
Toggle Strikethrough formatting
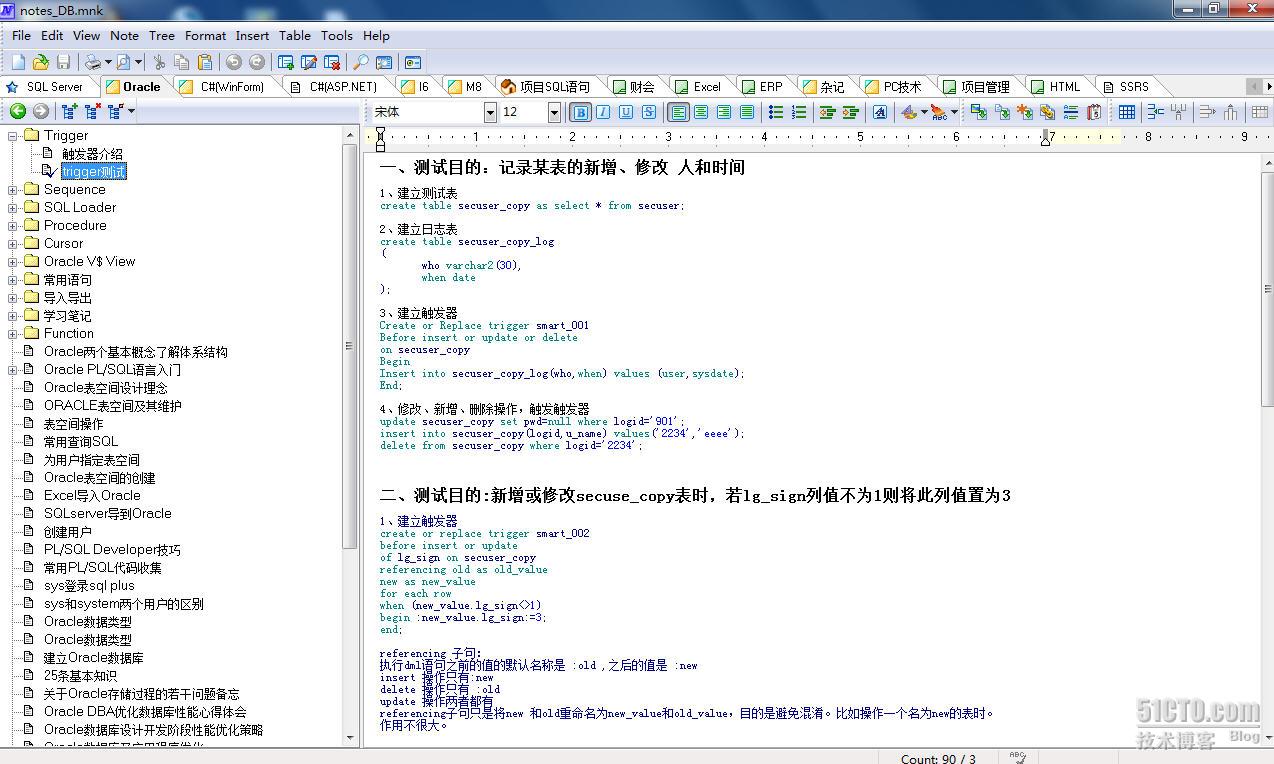[x=649, y=112]
